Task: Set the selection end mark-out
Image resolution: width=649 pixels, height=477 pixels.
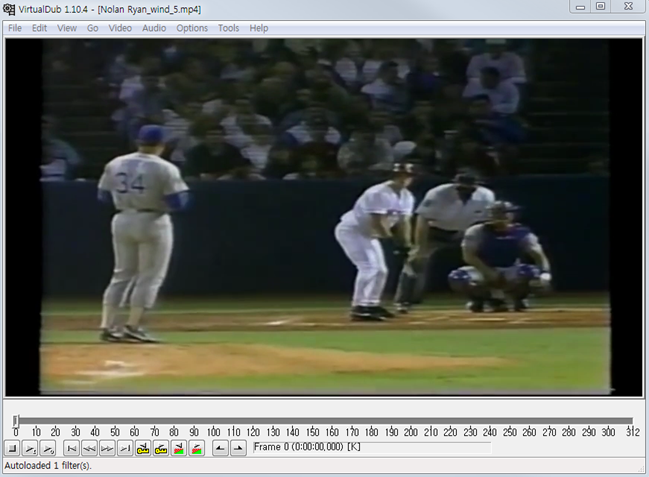Action: pos(238,448)
